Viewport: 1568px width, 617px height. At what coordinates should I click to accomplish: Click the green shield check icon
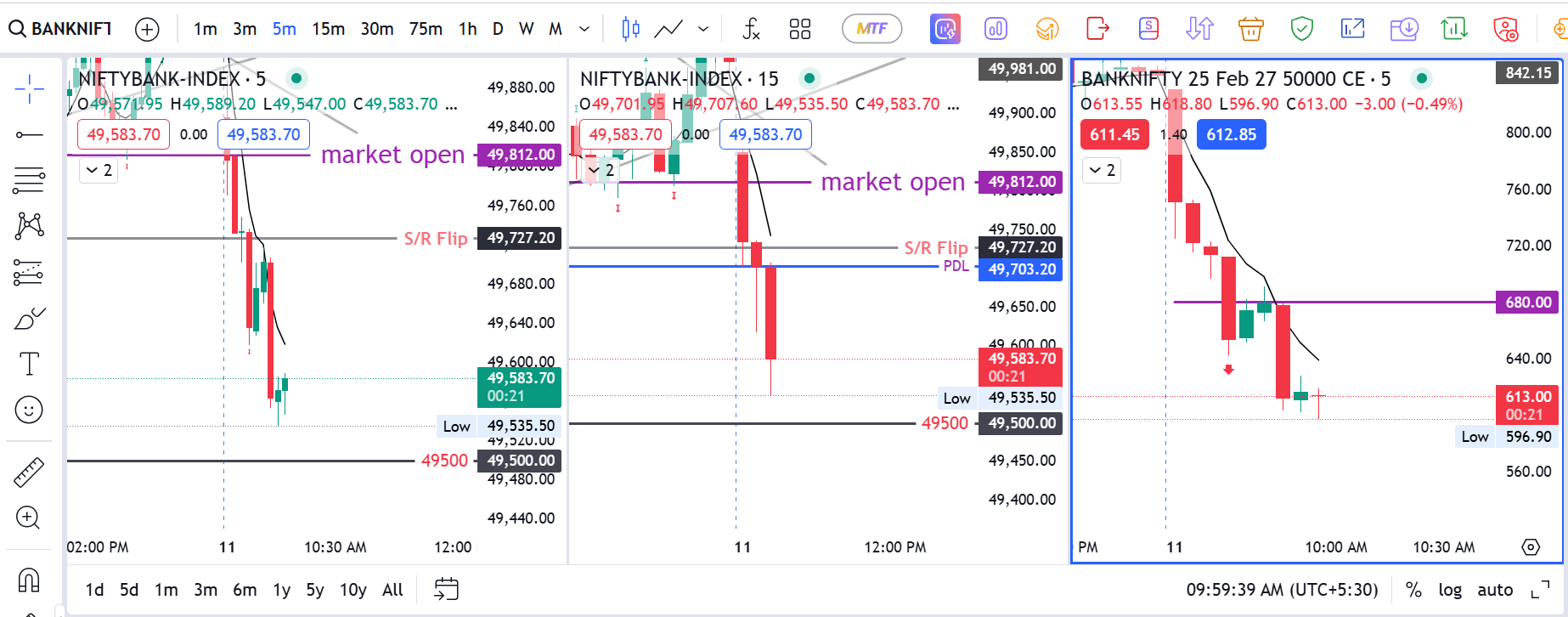tap(1301, 29)
